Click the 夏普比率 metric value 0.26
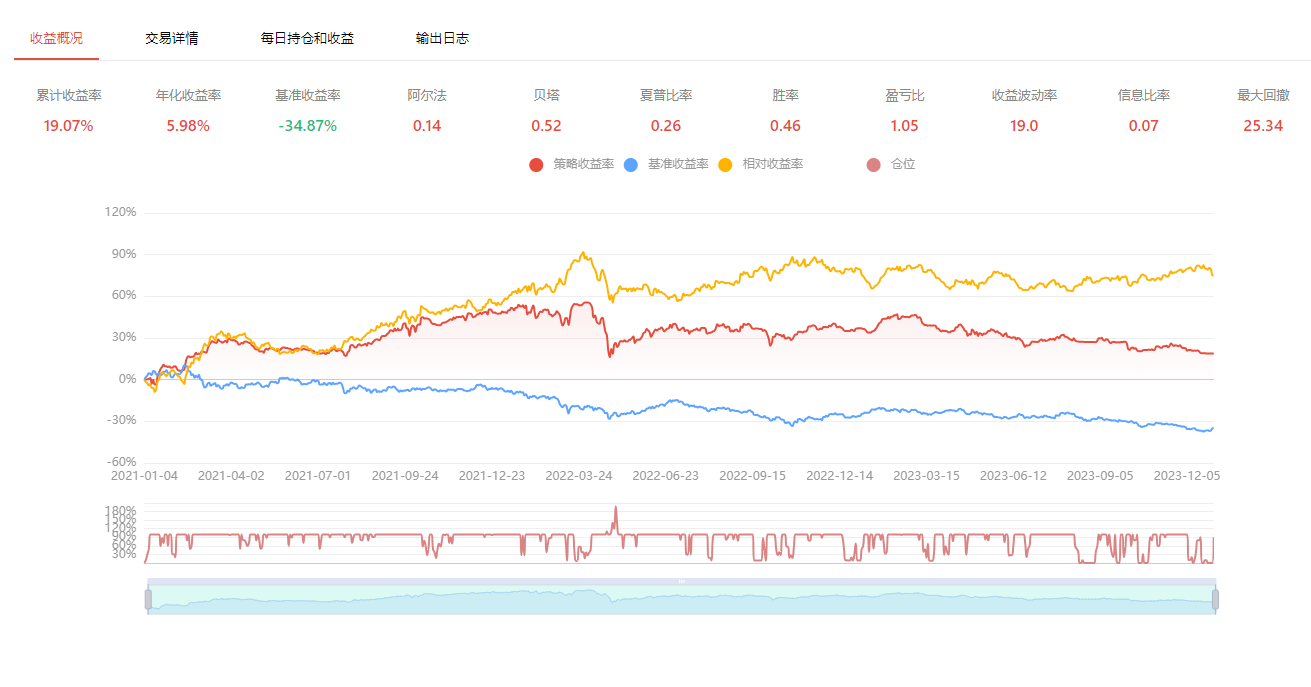Viewport: 1311px width, 687px height. click(666, 126)
